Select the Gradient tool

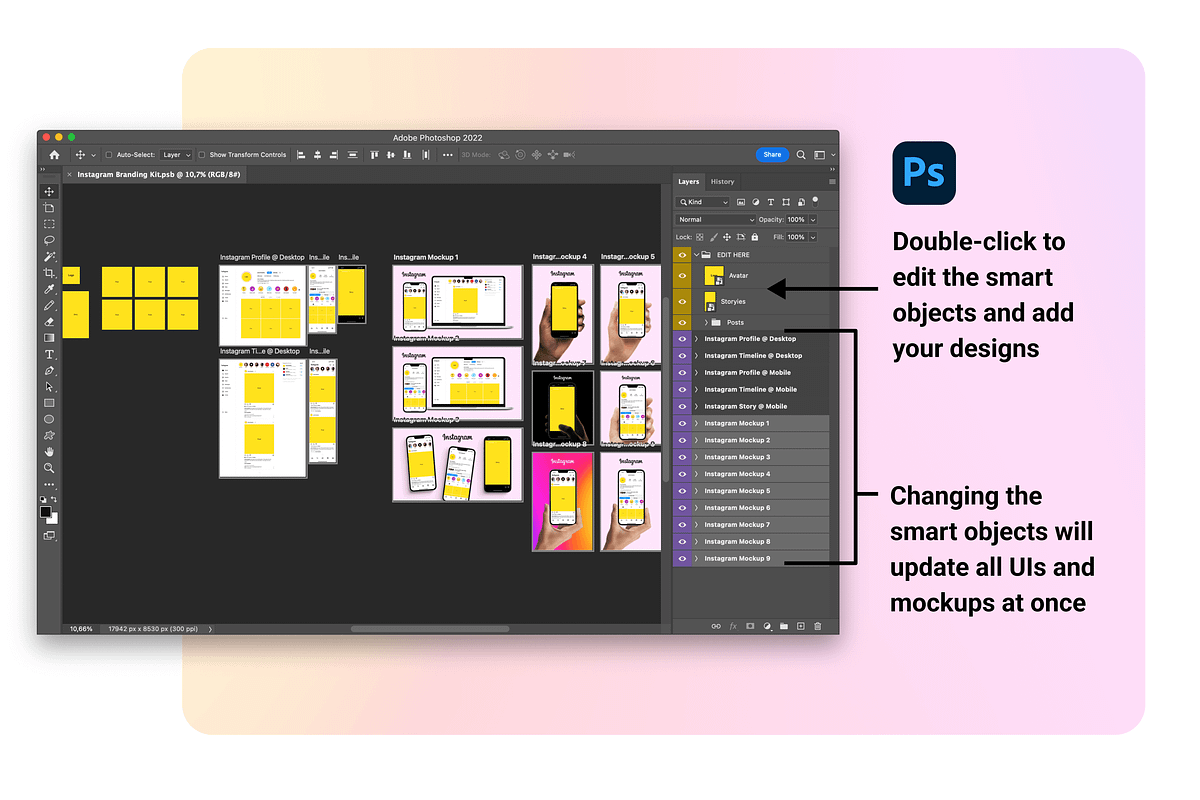coord(49,338)
